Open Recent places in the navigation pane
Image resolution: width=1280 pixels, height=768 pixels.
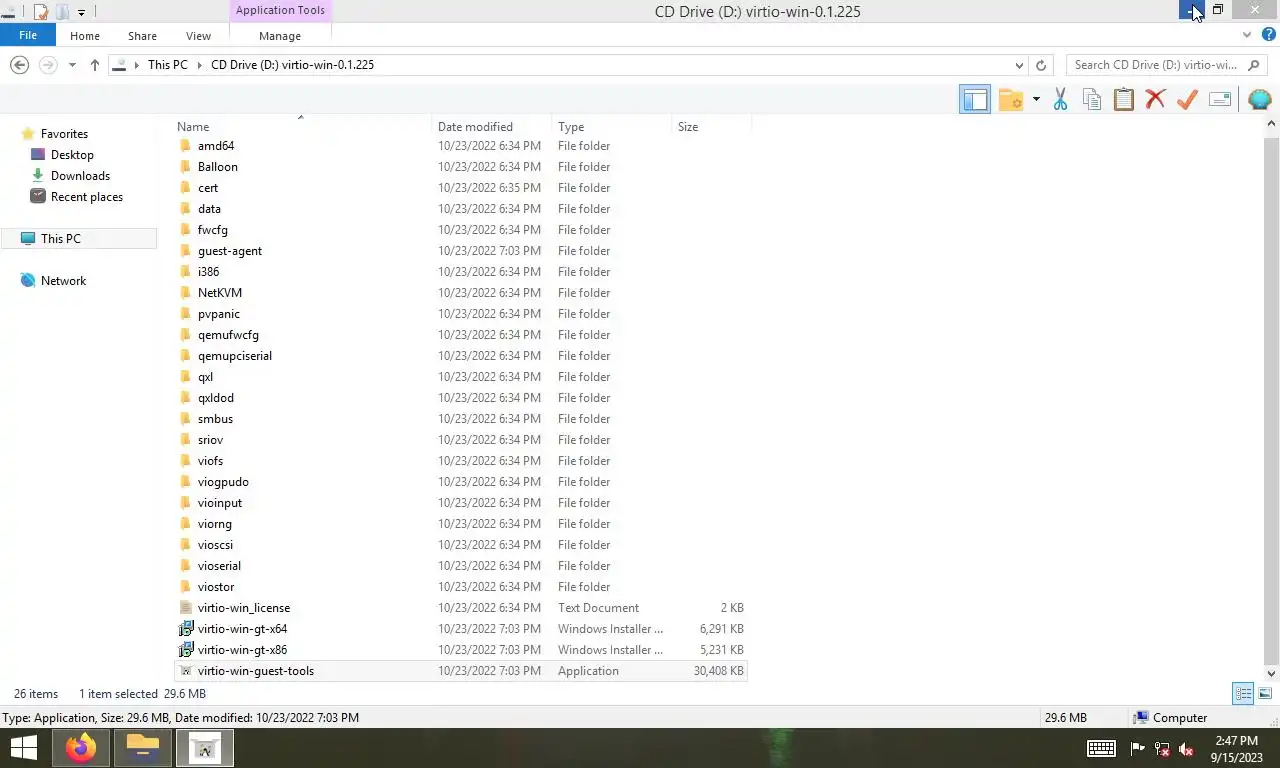pyautogui.click(x=87, y=197)
